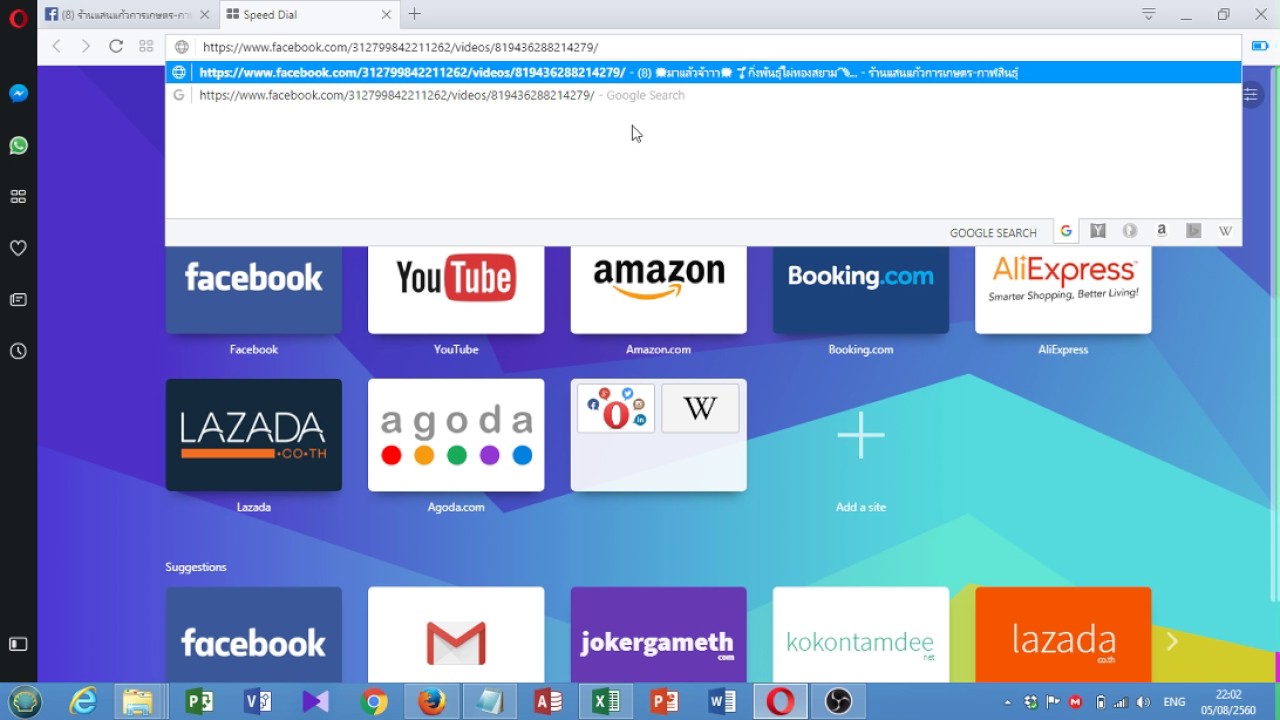Viewport: 1280px width, 720px height.
Task: Launch Google Chrome from the taskbar
Action: (374, 702)
